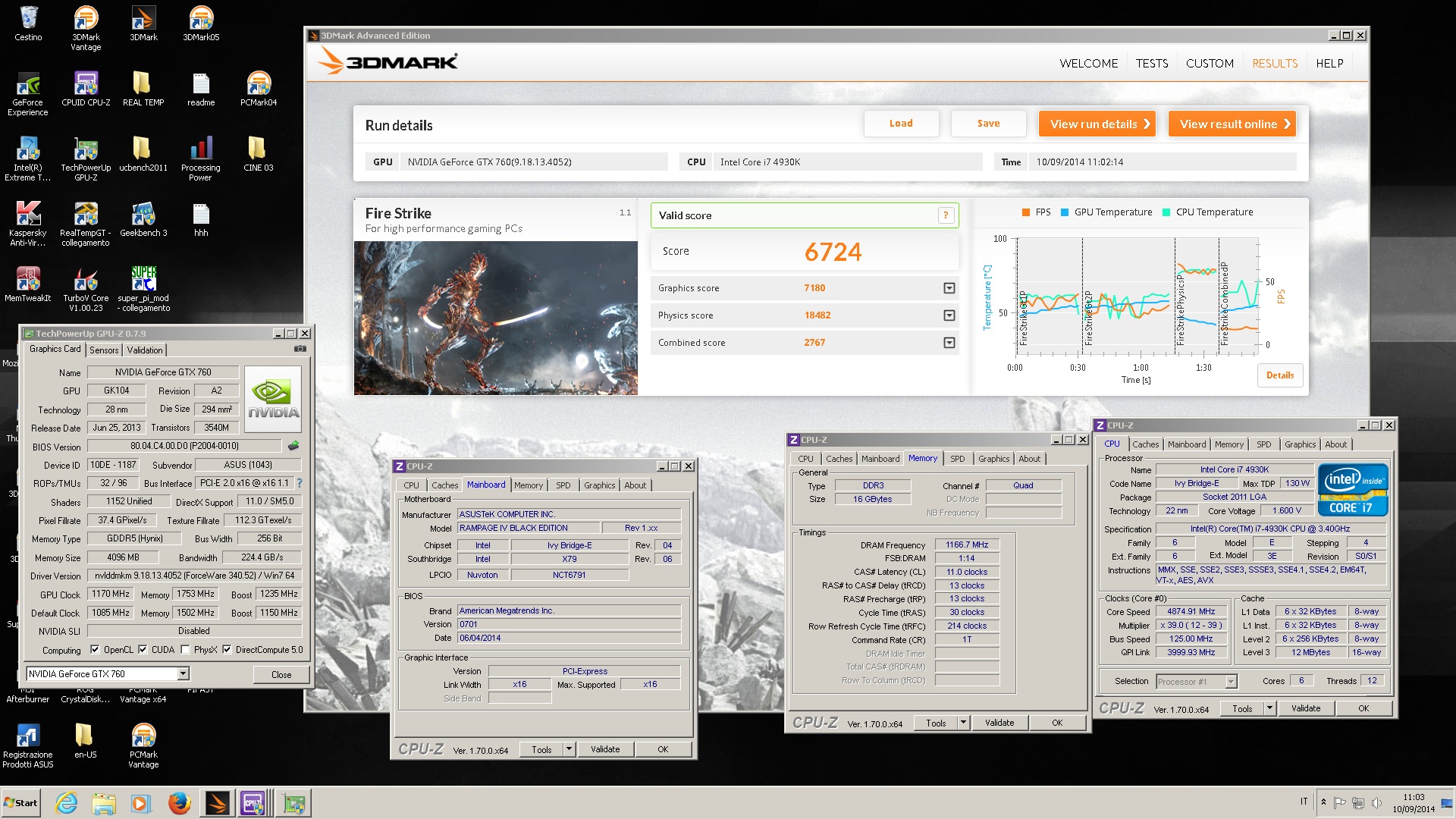Click the Valid score help question mark
This screenshot has height=819, width=1456.
946,215
